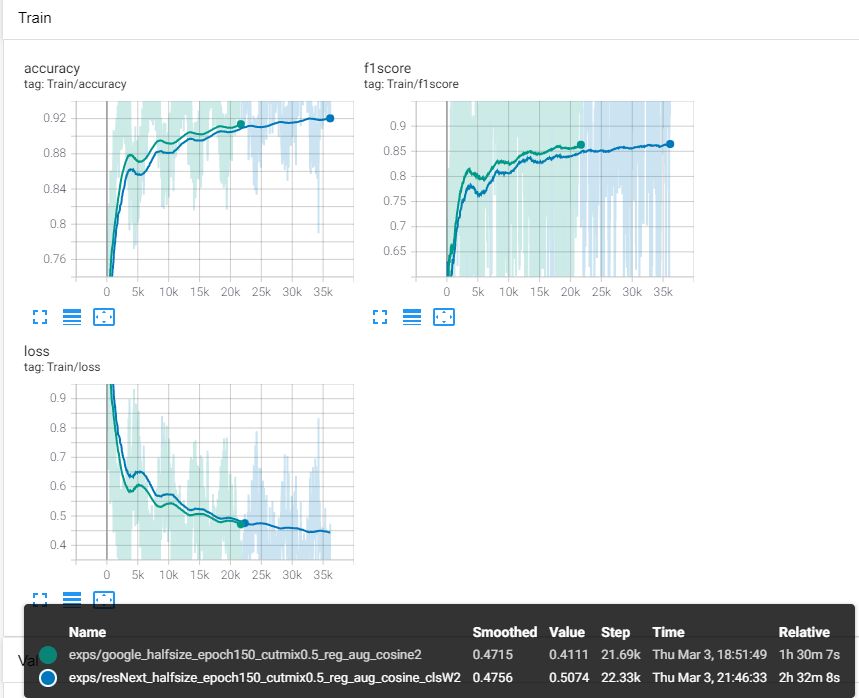Click the blue endpoint marker on f1score chart
859x698 pixels.
pyautogui.click(x=670, y=144)
